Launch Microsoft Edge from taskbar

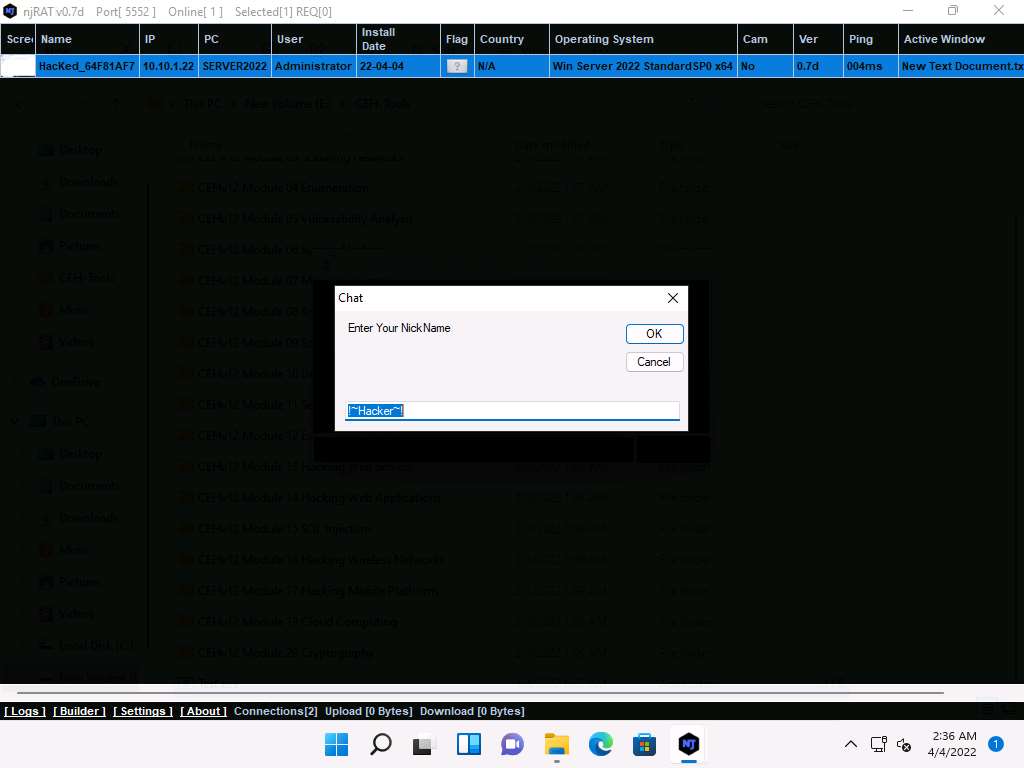600,744
